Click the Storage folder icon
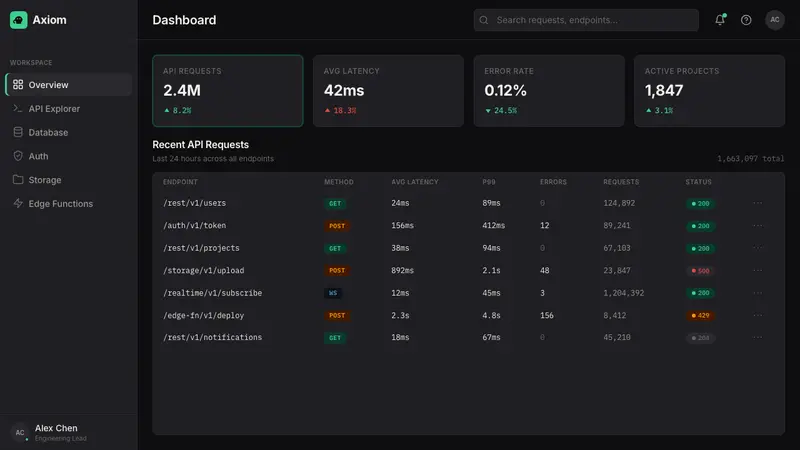The image size is (800, 450). click(x=18, y=180)
